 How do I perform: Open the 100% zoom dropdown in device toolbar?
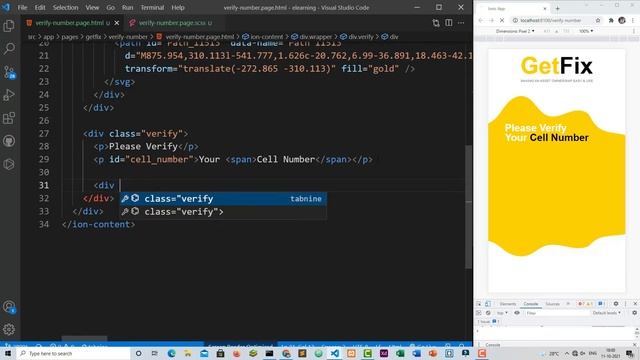coord(586,31)
